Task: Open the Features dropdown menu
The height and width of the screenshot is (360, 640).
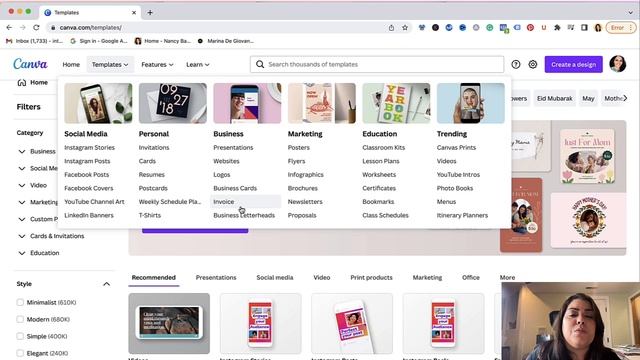Action: pyautogui.click(x=157, y=64)
